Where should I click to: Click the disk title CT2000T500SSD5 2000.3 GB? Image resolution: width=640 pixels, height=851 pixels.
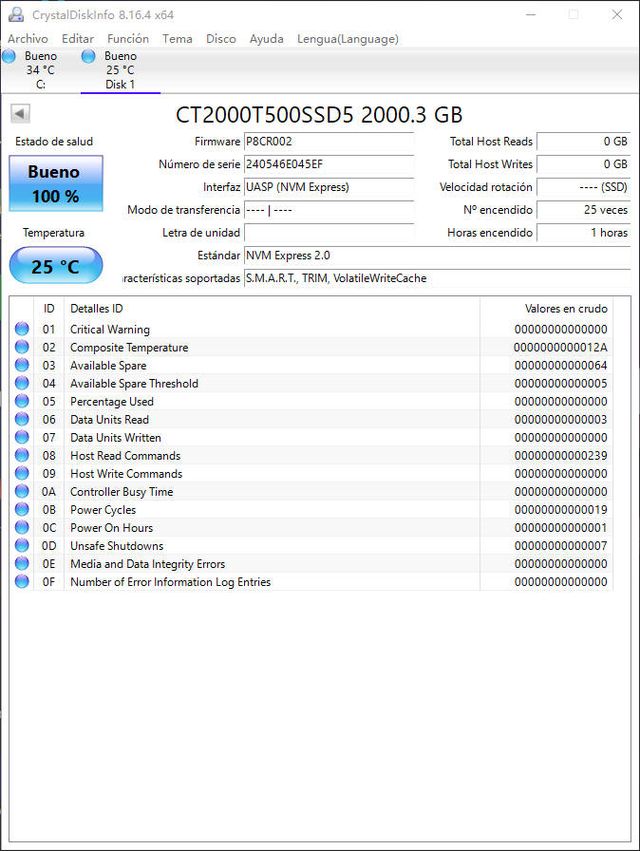pyautogui.click(x=319, y=115)
